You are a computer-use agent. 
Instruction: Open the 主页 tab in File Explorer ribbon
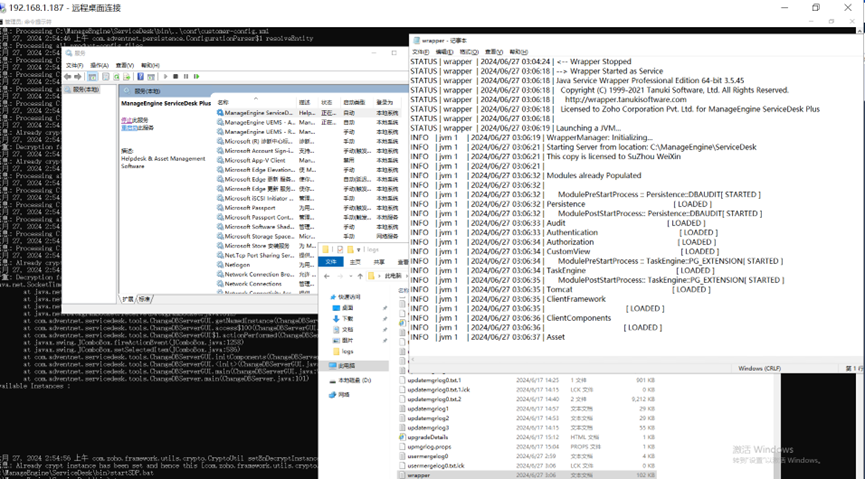click(355, 262)
